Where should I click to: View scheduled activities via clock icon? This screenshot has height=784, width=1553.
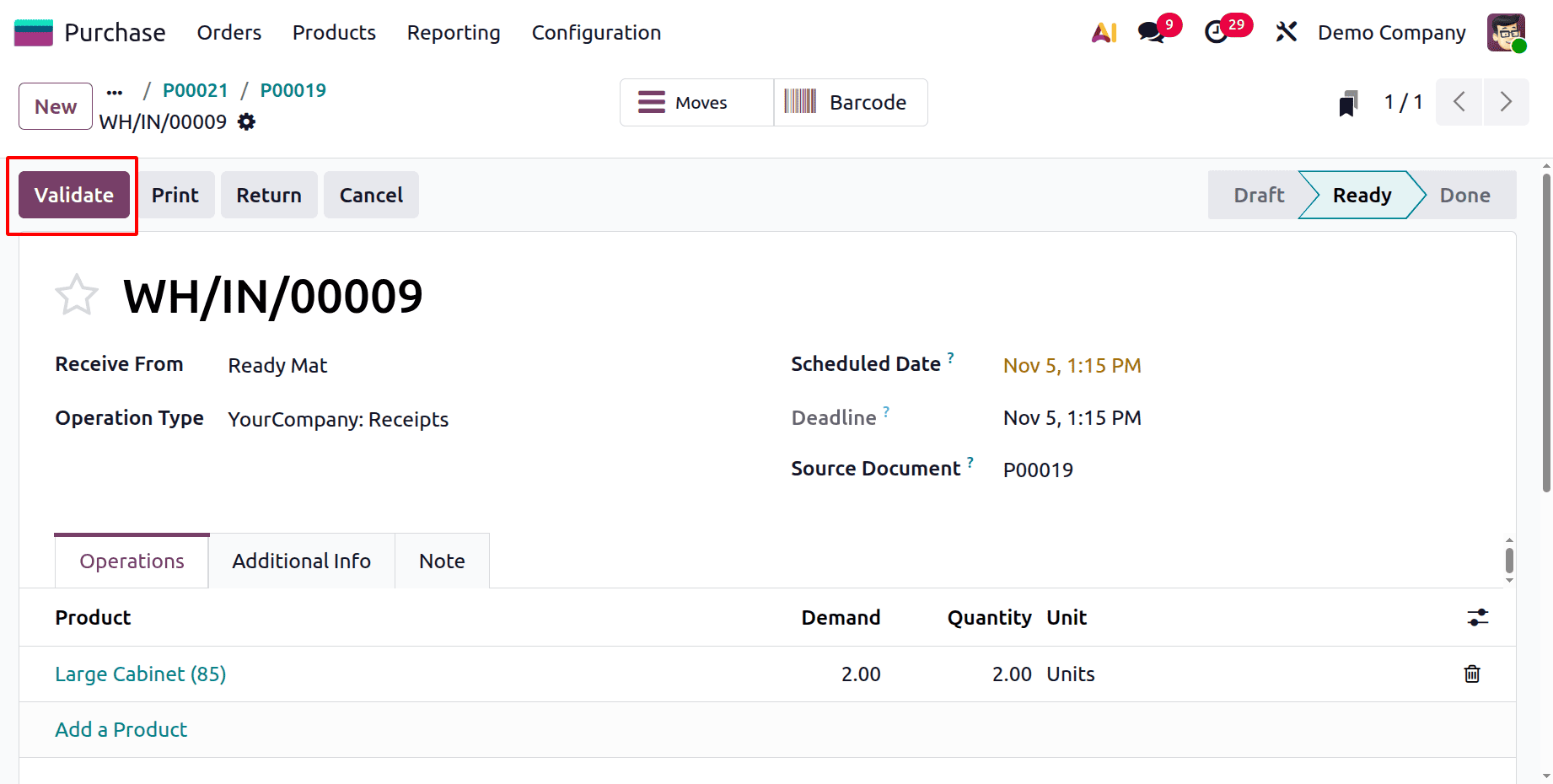1217,32
